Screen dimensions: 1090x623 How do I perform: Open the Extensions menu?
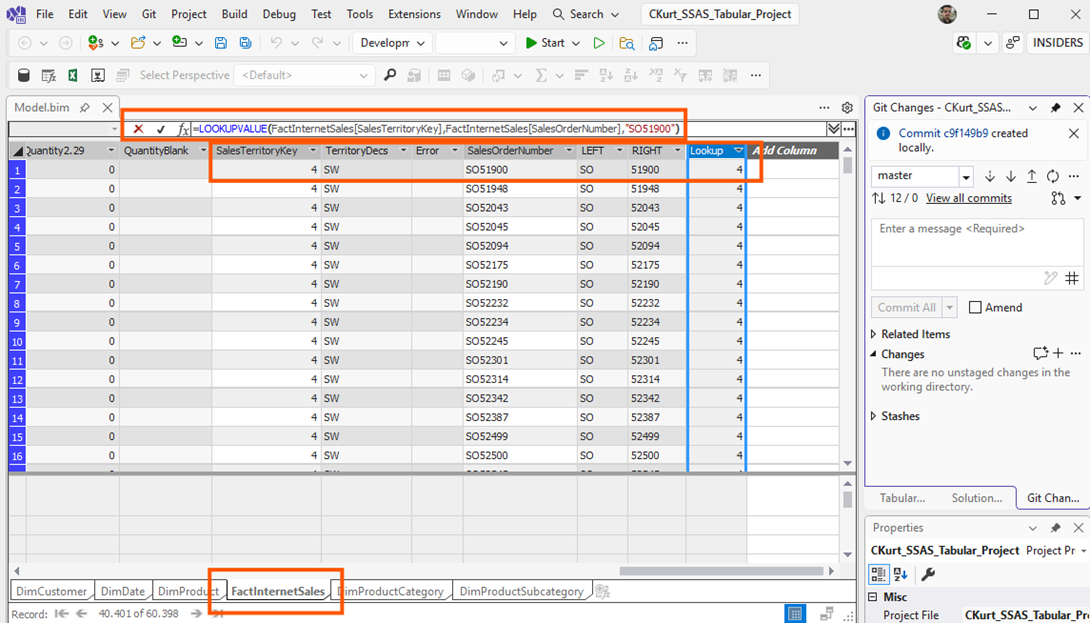(414, 14)
